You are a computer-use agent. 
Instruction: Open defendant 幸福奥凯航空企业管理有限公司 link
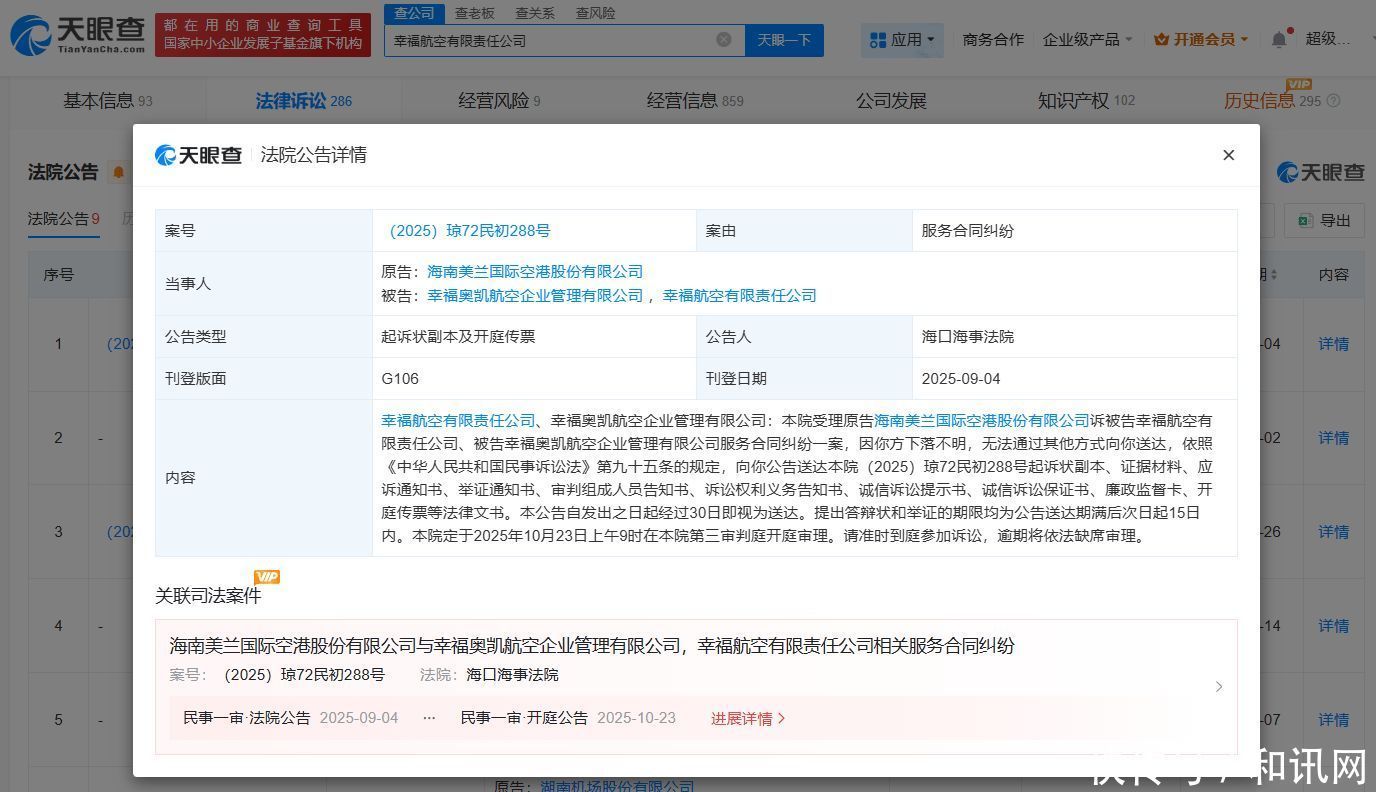coord(535,296)
